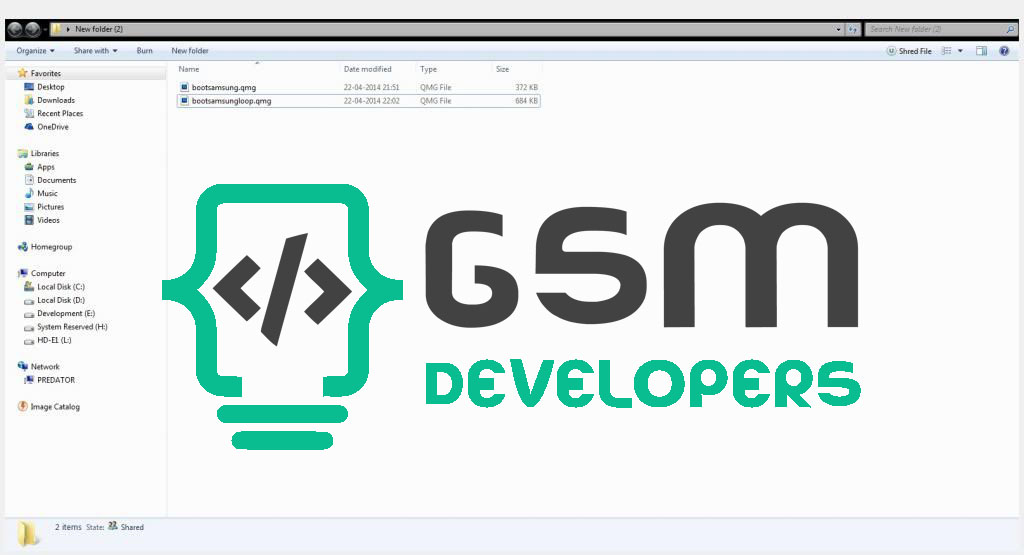The width and height of the screenshot is (1024, 555).
Task: Open the Music library
Action: click(x=47, y=193)
